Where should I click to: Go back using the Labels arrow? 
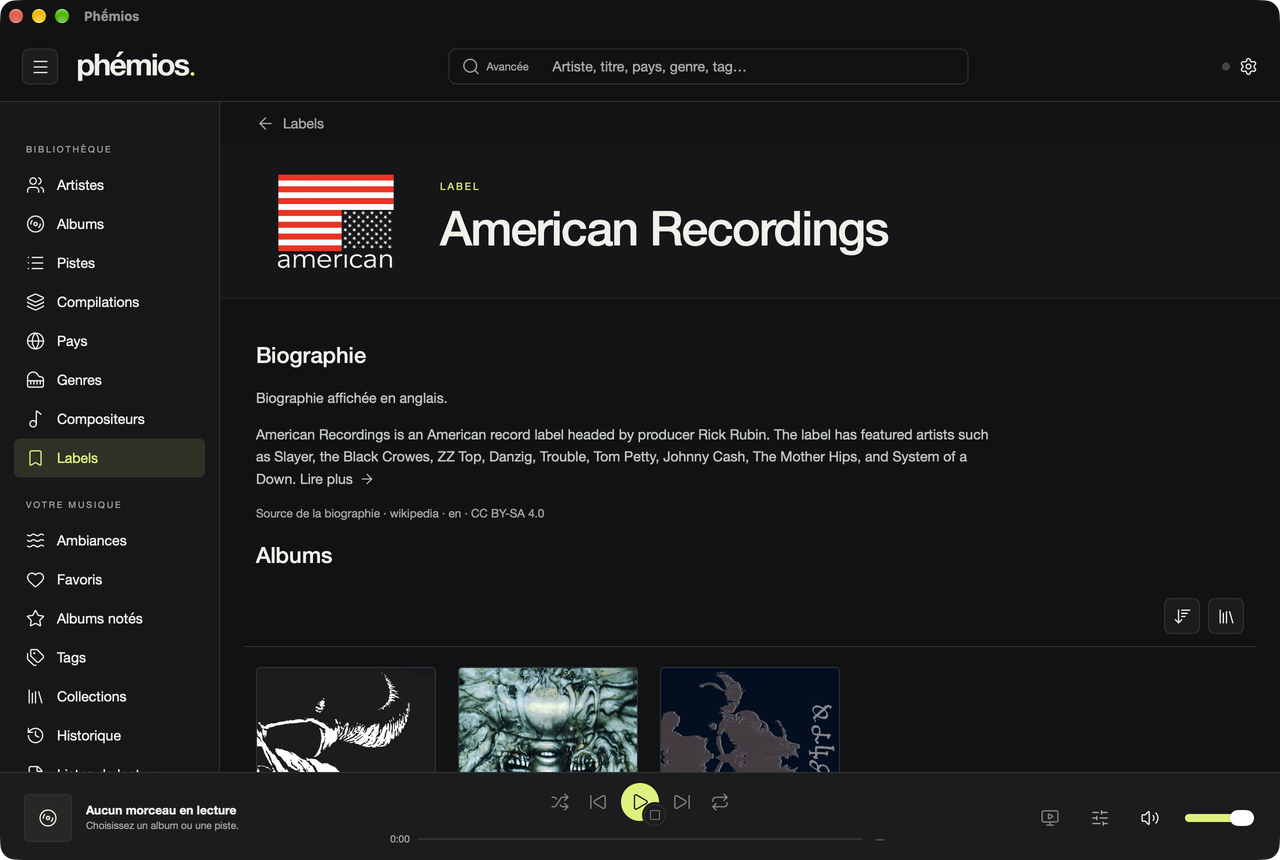tap(291, 124)
